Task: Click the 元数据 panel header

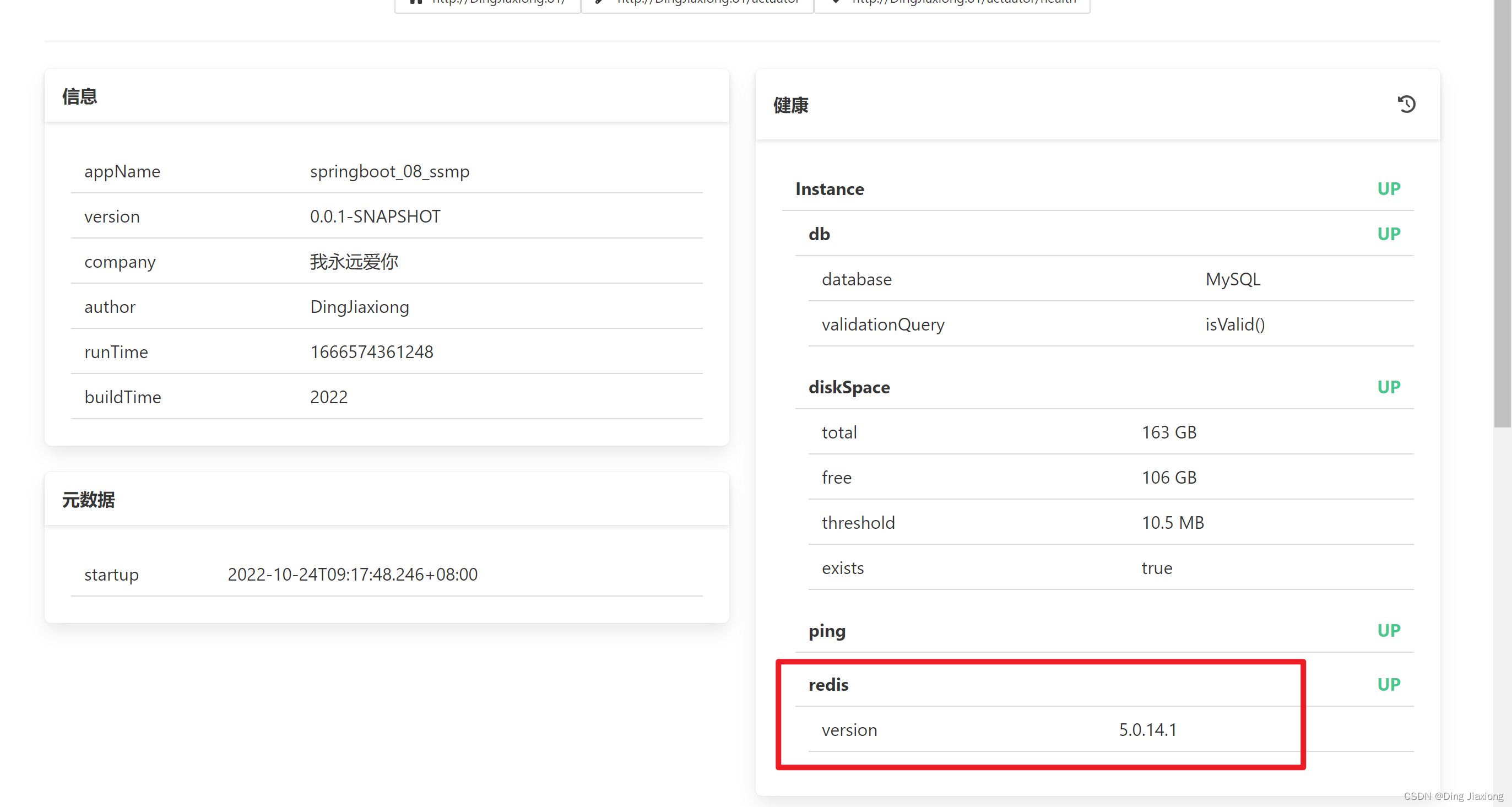Action: (89, 500)
